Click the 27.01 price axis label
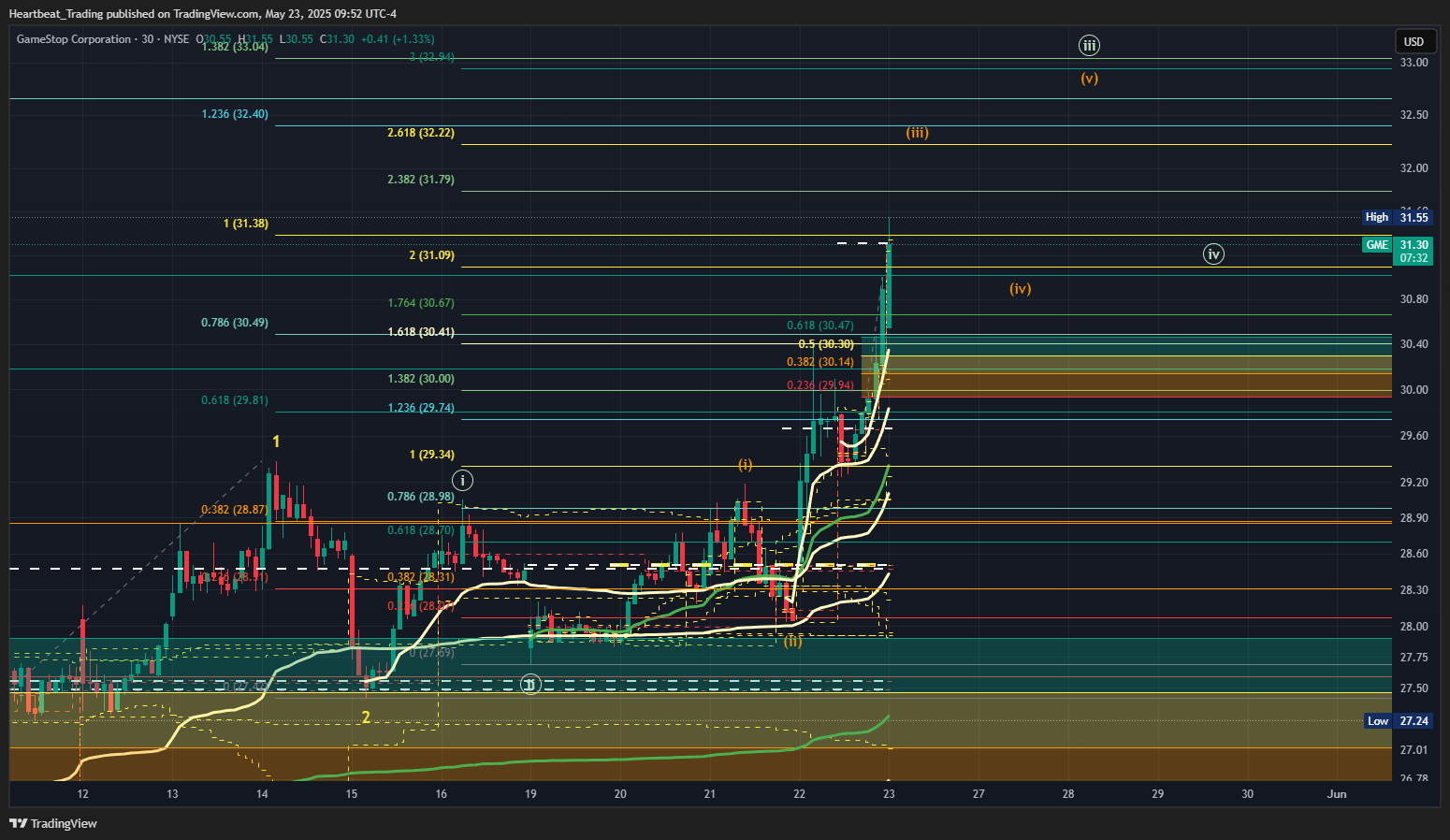Screen dimensions: 1450x840 (x=1414, y=750)
